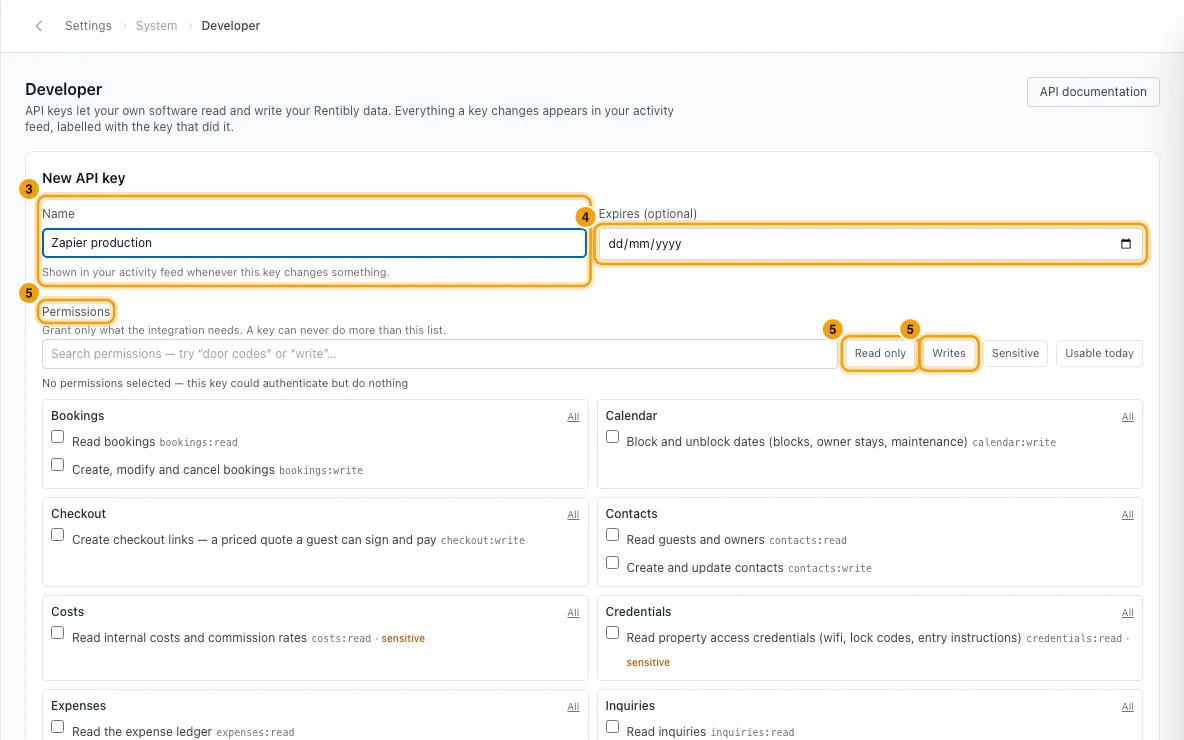The image size is (1184, 740).
Task: Apply the Writes permission filter
Action: [x=948, y=353]
